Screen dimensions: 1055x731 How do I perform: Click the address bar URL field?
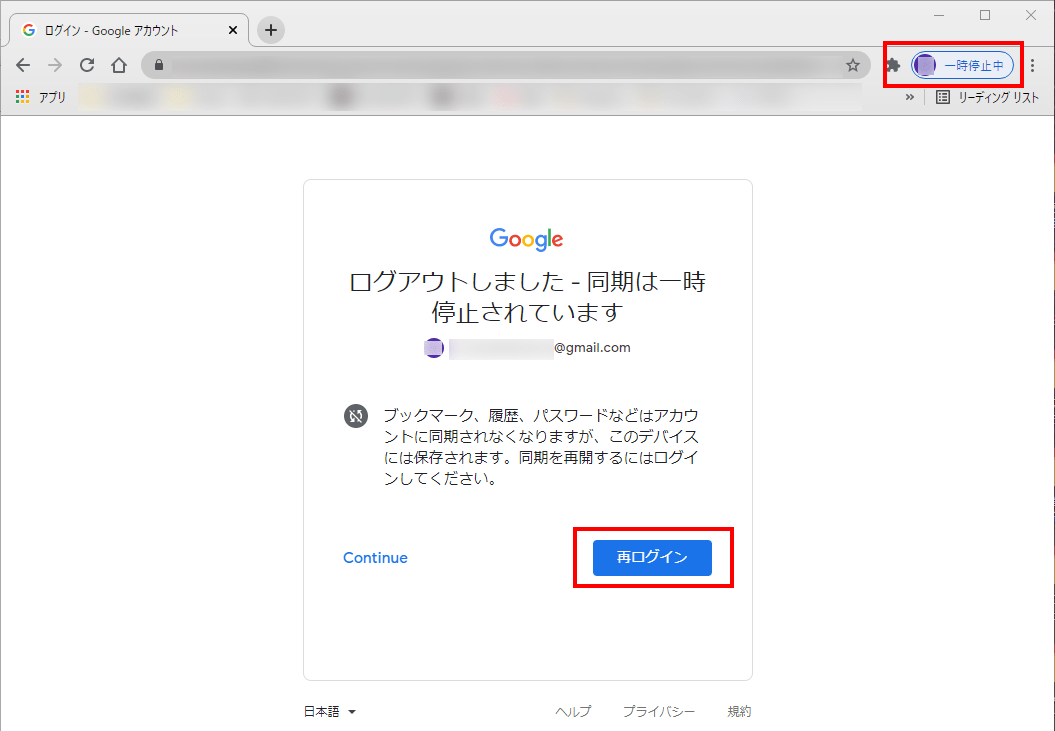pyautogui.click(x=505, y=65)
